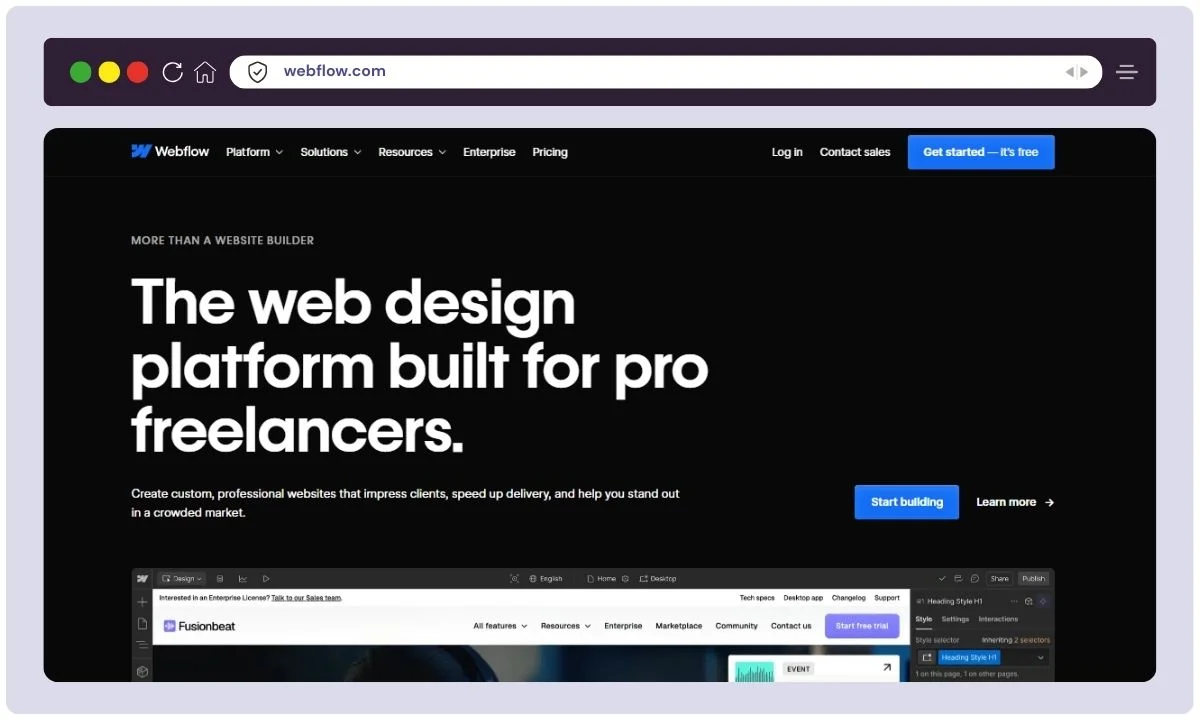Expand the Platform navigation menu
This screenshot has width=1200, height=720.
254,152
